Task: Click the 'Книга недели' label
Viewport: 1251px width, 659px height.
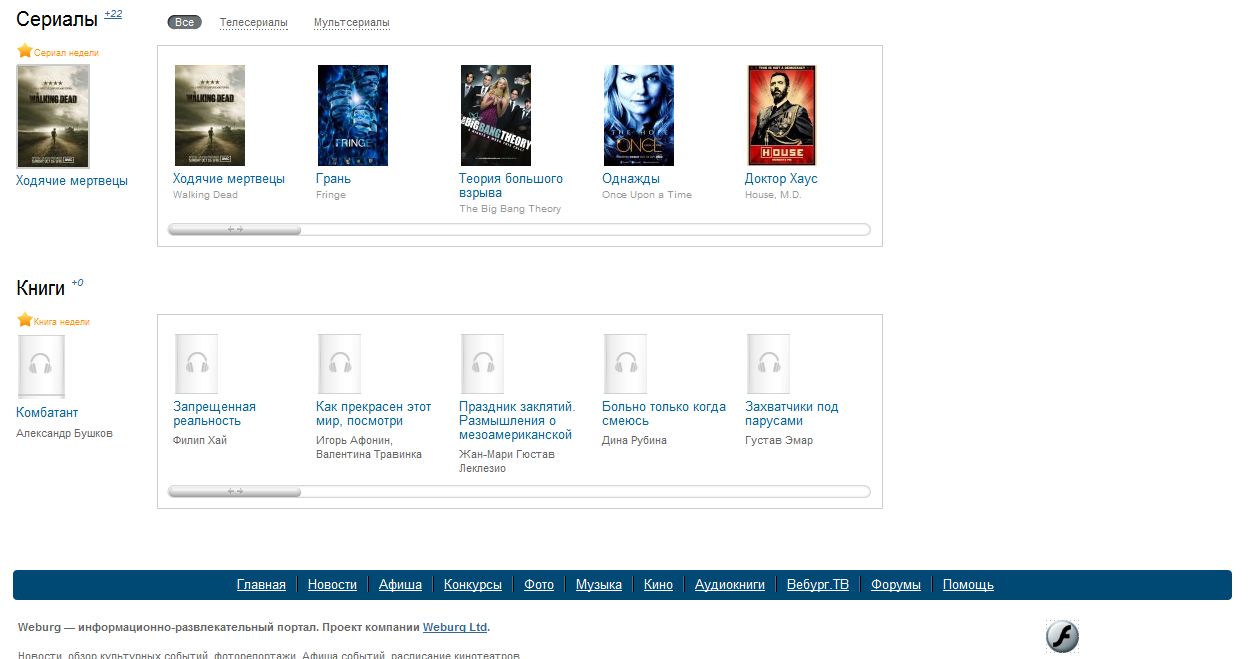Action: (x=62, y=322)
